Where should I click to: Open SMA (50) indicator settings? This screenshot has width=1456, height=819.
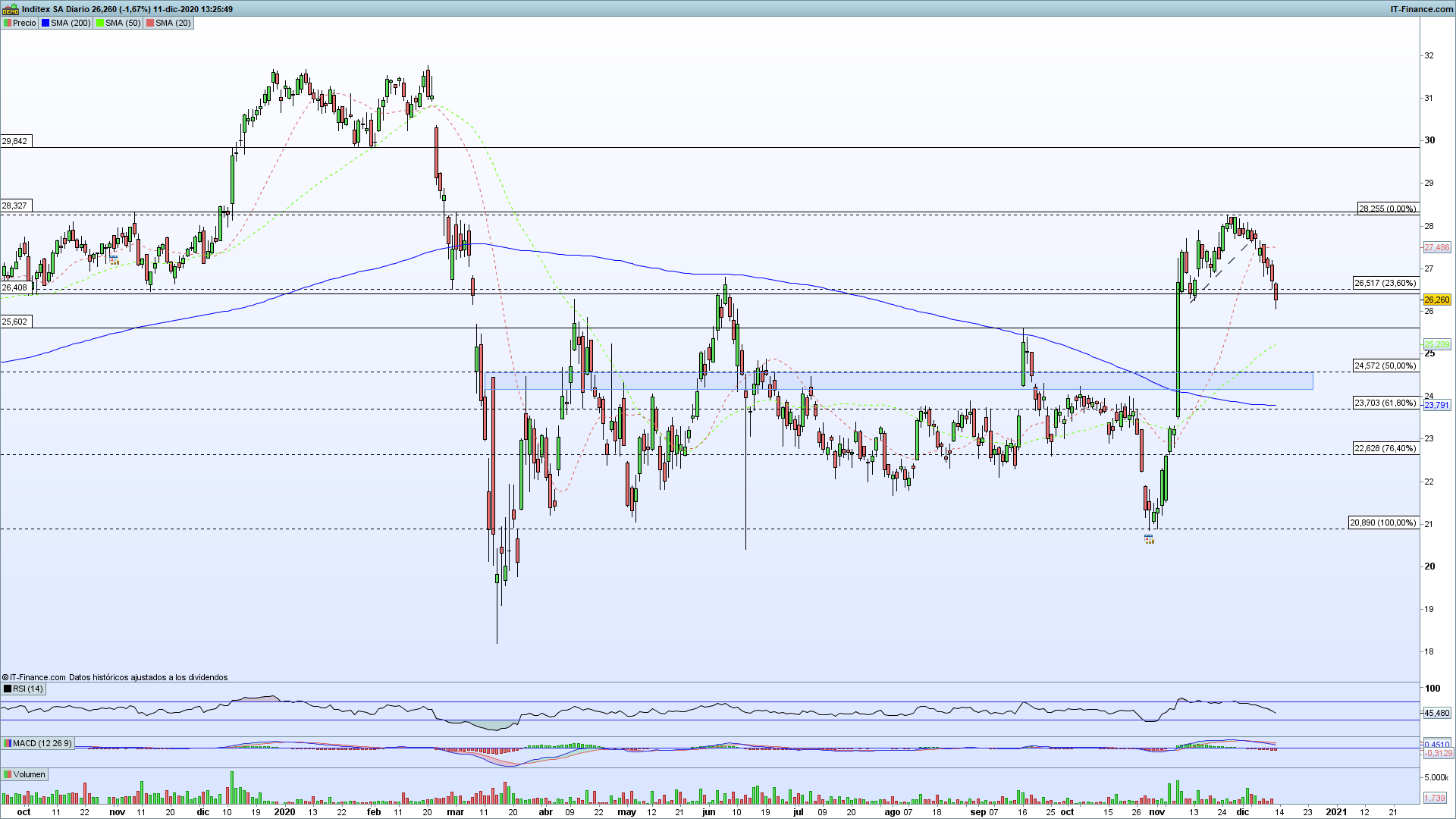[118, 23]
